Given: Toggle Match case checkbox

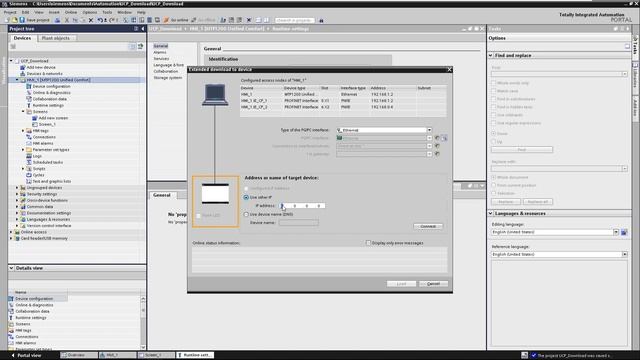Looking at the screenshot, I should click(493, 91).
